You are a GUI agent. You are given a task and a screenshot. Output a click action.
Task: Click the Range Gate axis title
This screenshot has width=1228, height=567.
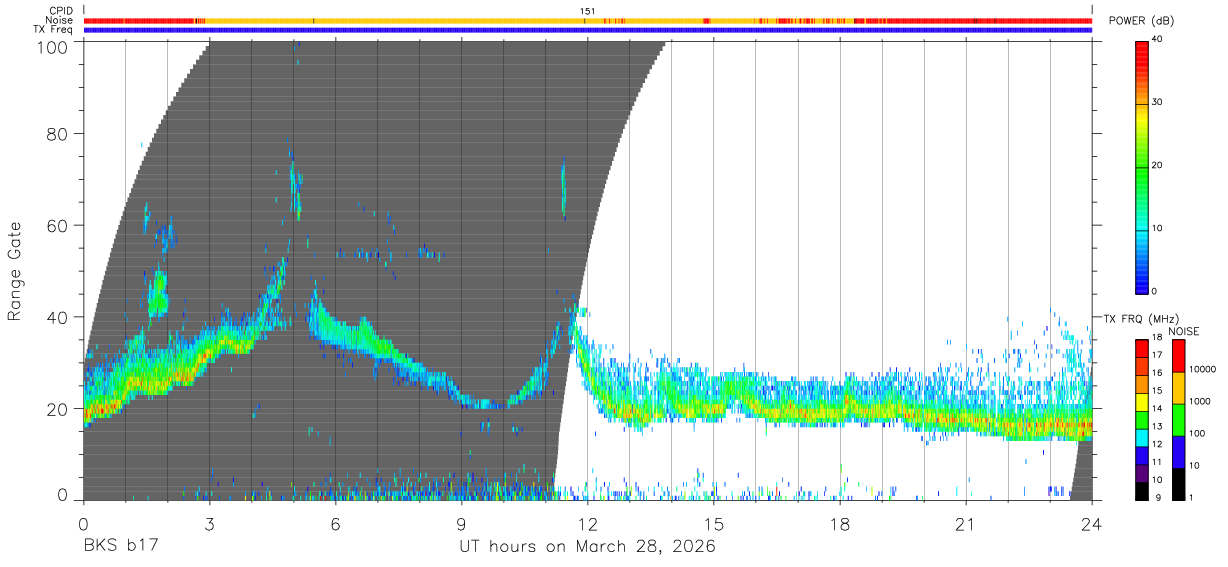pyautogui.click(x=15, y=271)
